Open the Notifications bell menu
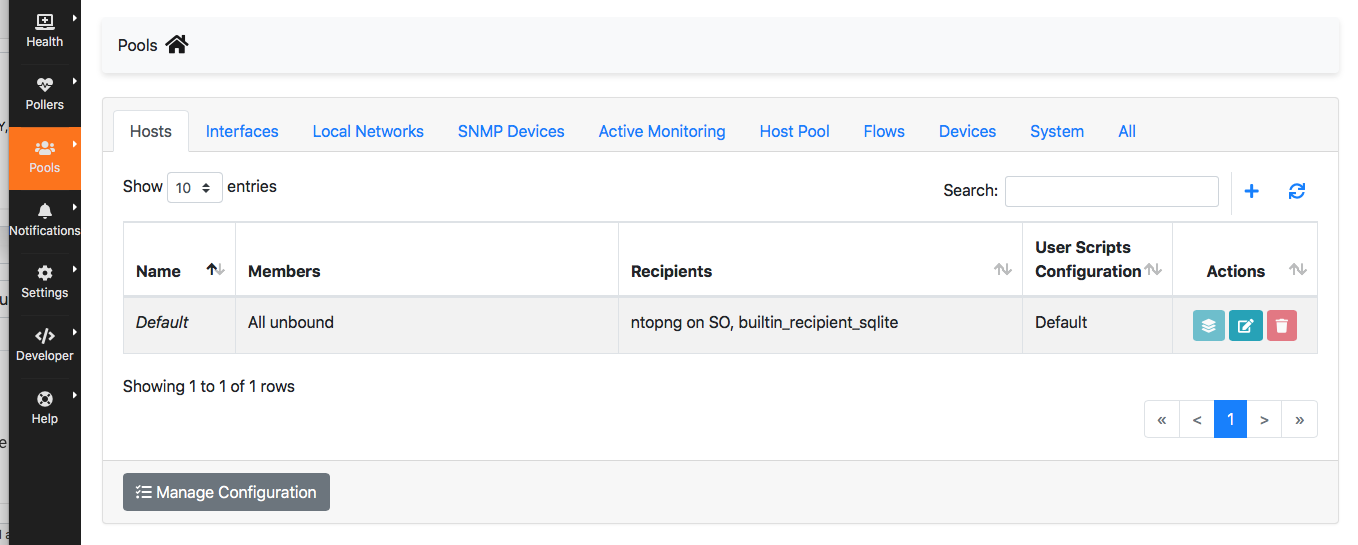 45,220
